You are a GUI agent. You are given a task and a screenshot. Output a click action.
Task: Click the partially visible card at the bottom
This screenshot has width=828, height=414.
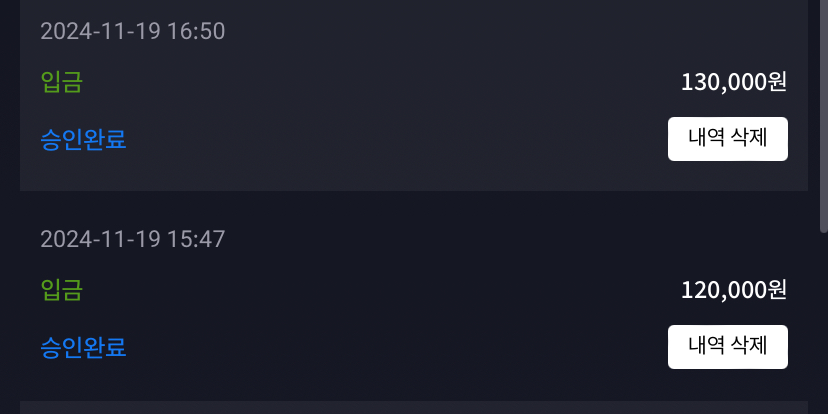click(414, 408)
